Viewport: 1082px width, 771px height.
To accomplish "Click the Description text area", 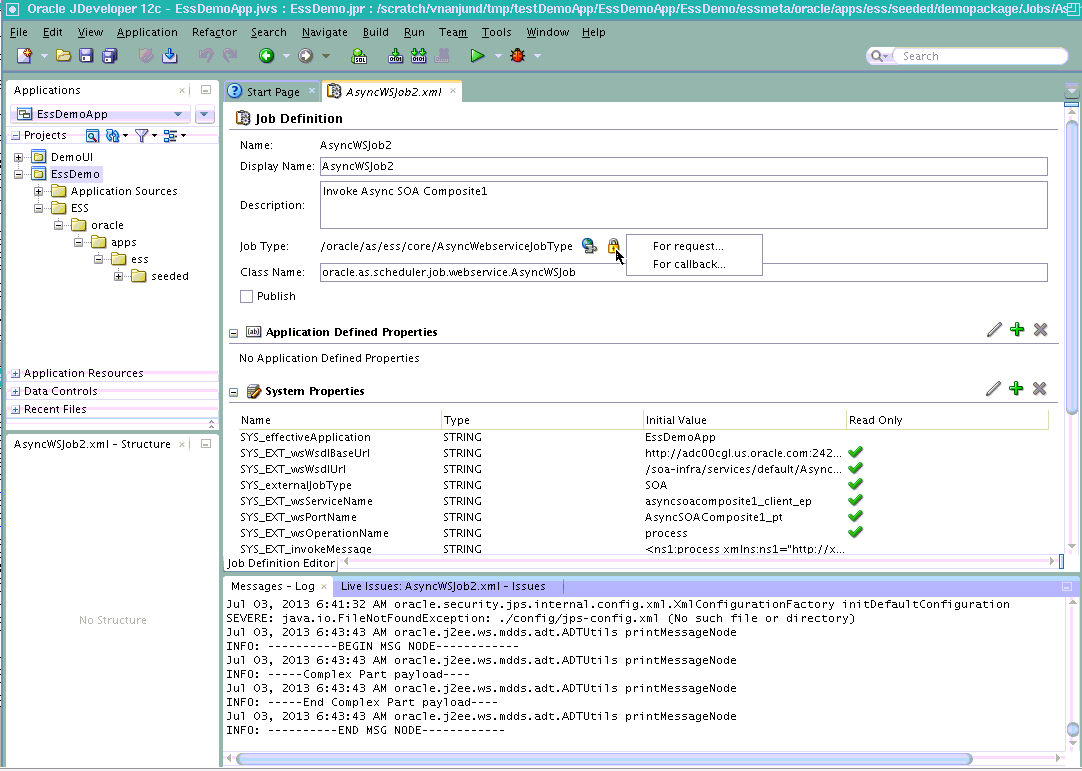I will (683, 205).
